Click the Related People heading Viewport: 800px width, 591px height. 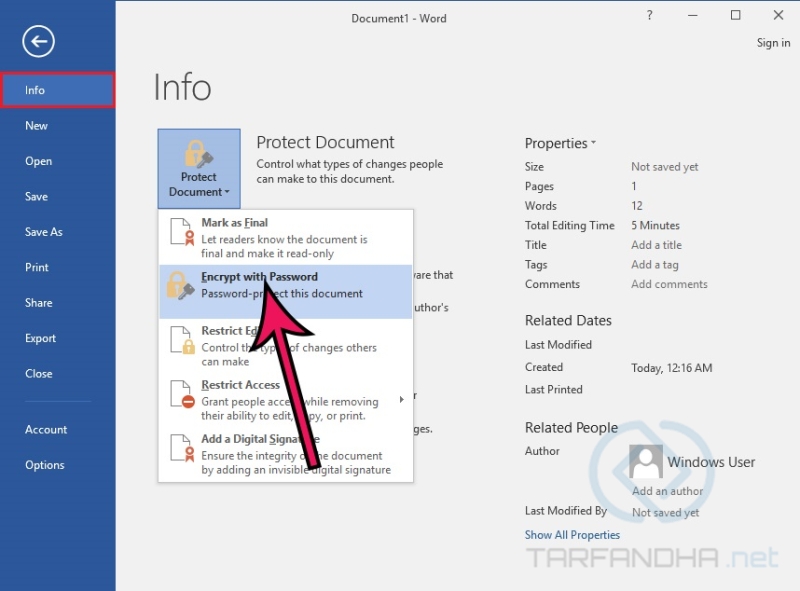571,428
